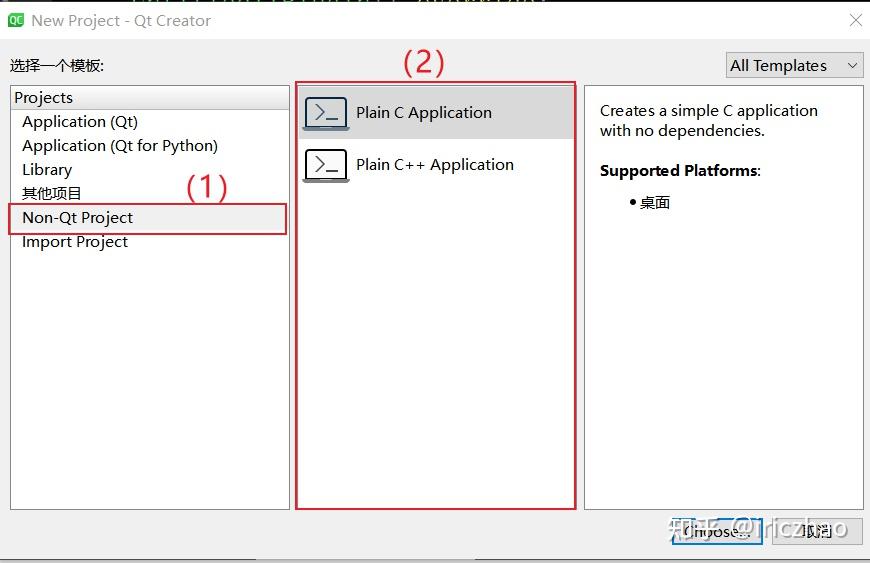Select the 其他项目 category
870x563 pixels.
52,194
